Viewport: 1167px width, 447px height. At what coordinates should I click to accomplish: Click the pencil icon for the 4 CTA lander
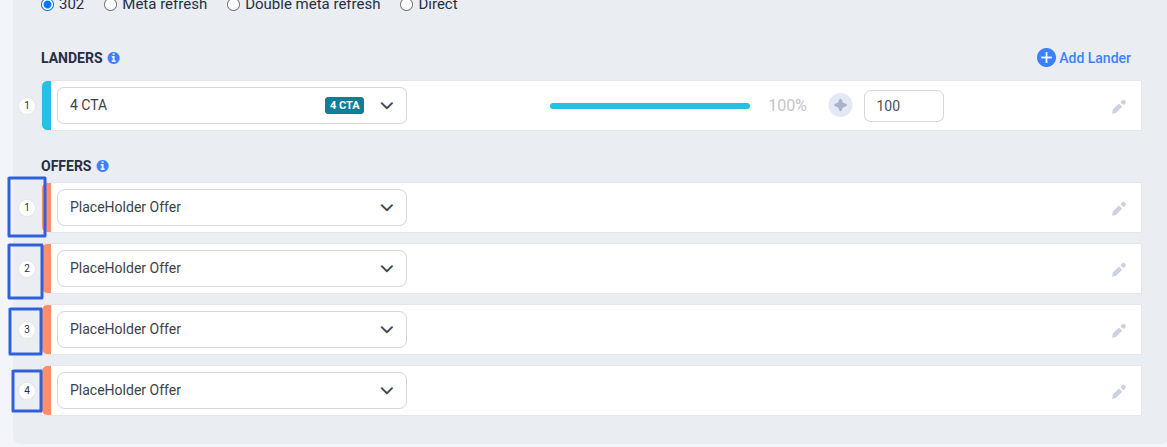1119,106
